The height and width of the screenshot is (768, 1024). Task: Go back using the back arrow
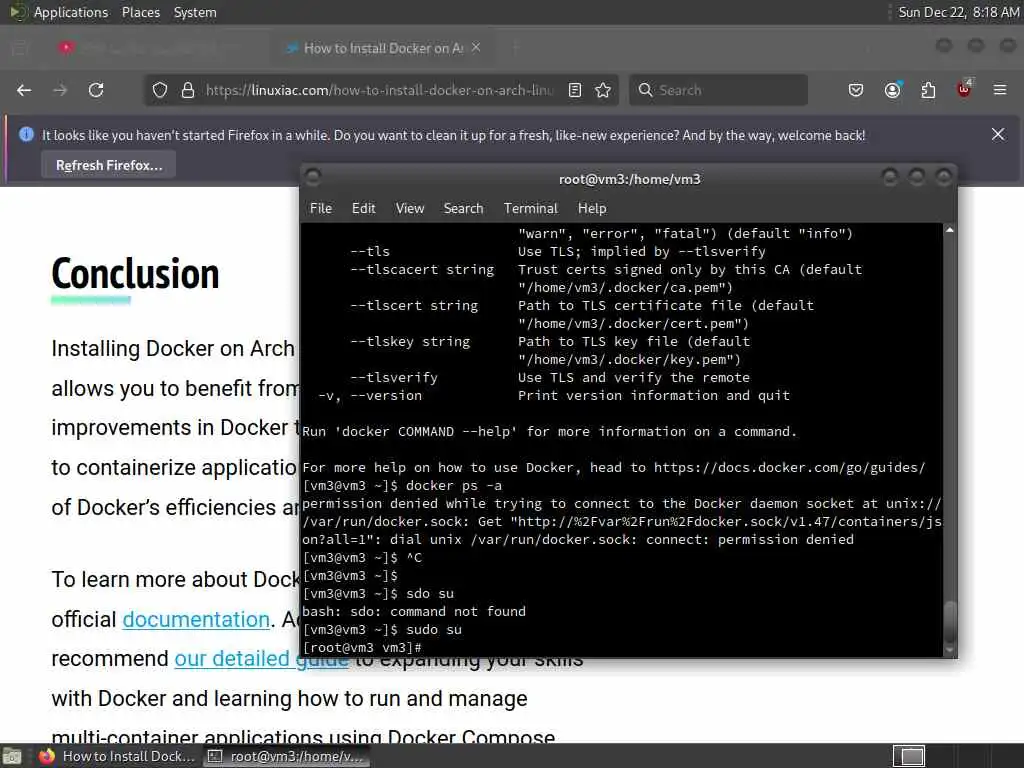pyautogui.click(x=24, y=90)
